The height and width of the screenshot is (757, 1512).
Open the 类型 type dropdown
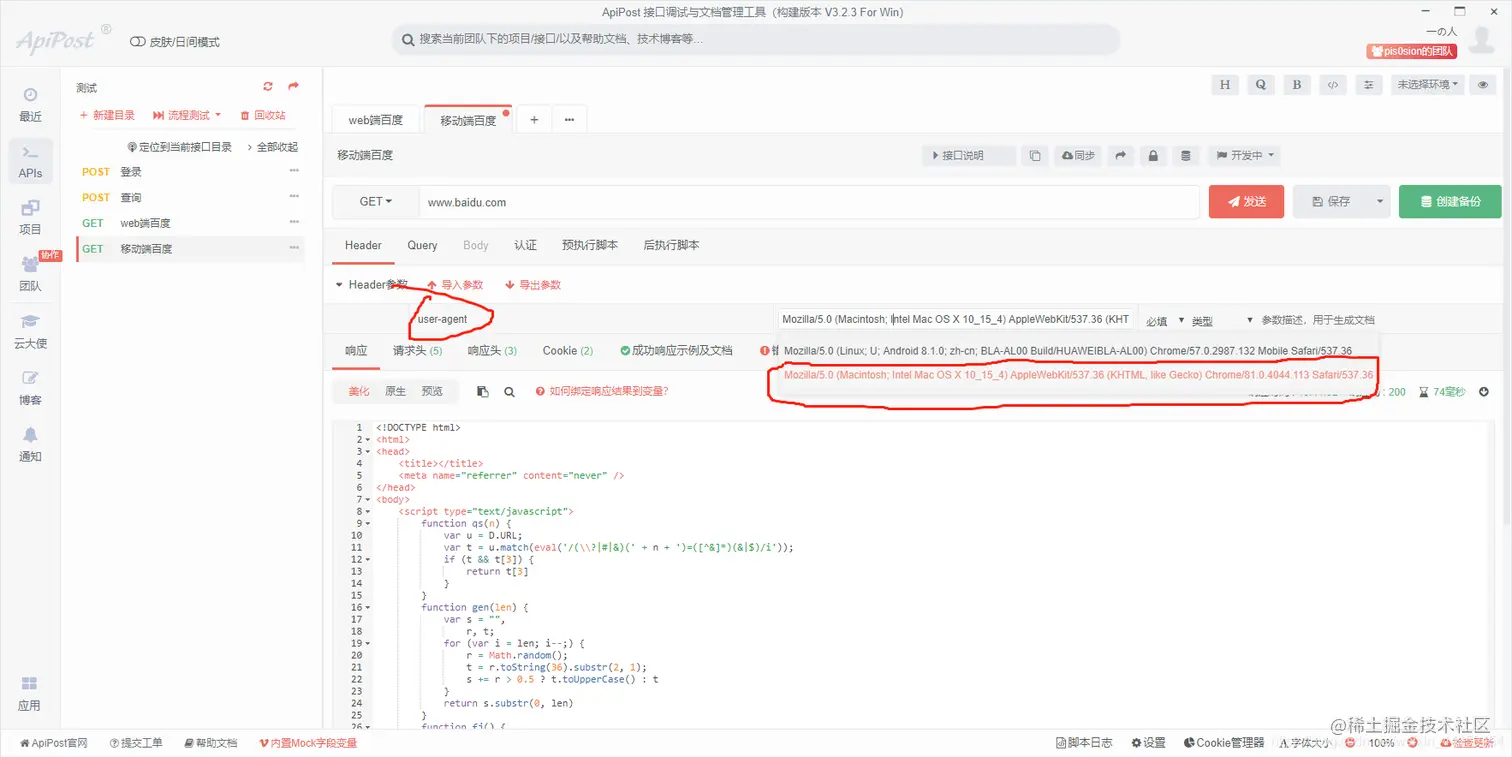point(1222,320)
